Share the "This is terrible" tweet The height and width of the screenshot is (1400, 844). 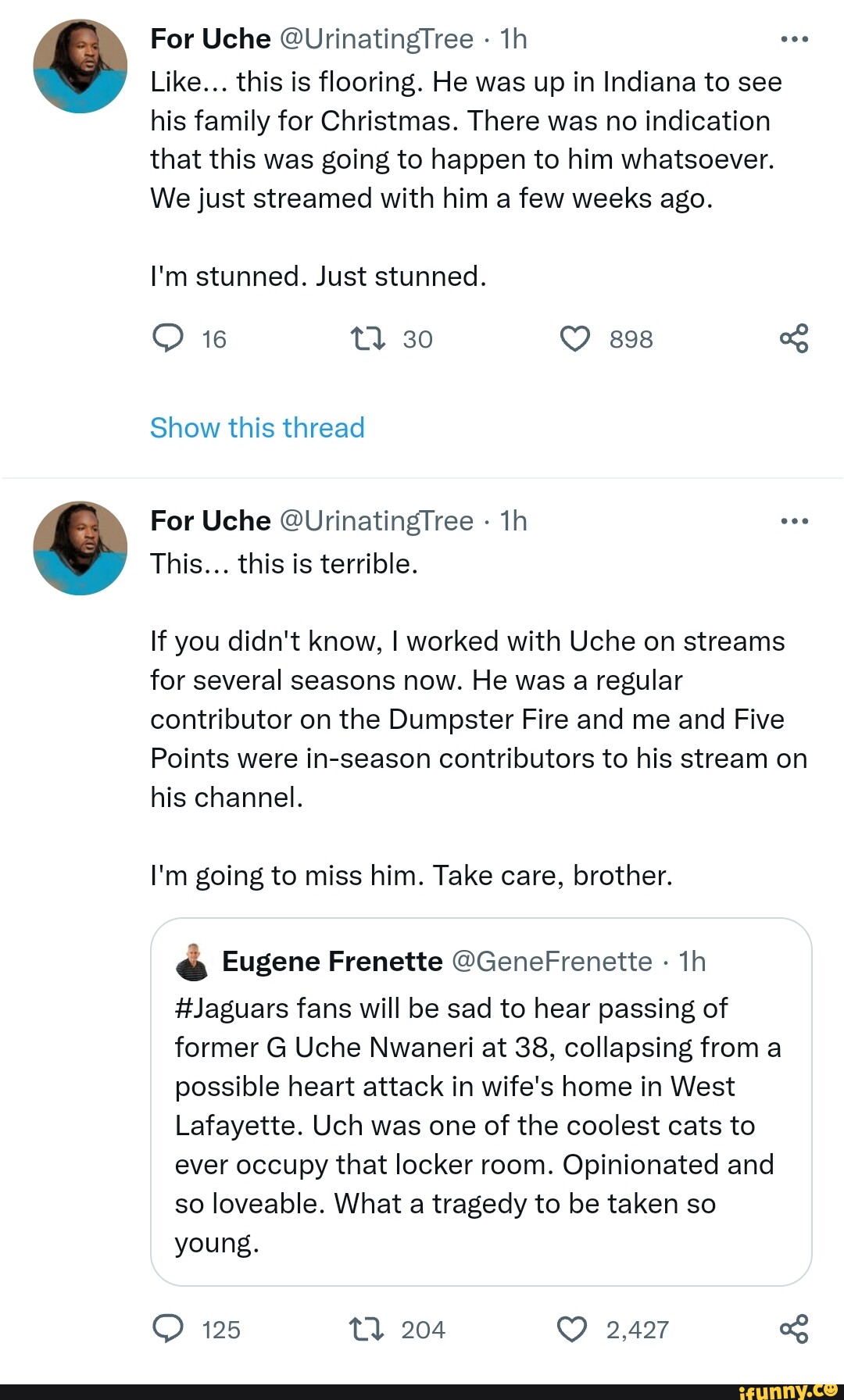pyautogui.click(x=794, y=1329)
